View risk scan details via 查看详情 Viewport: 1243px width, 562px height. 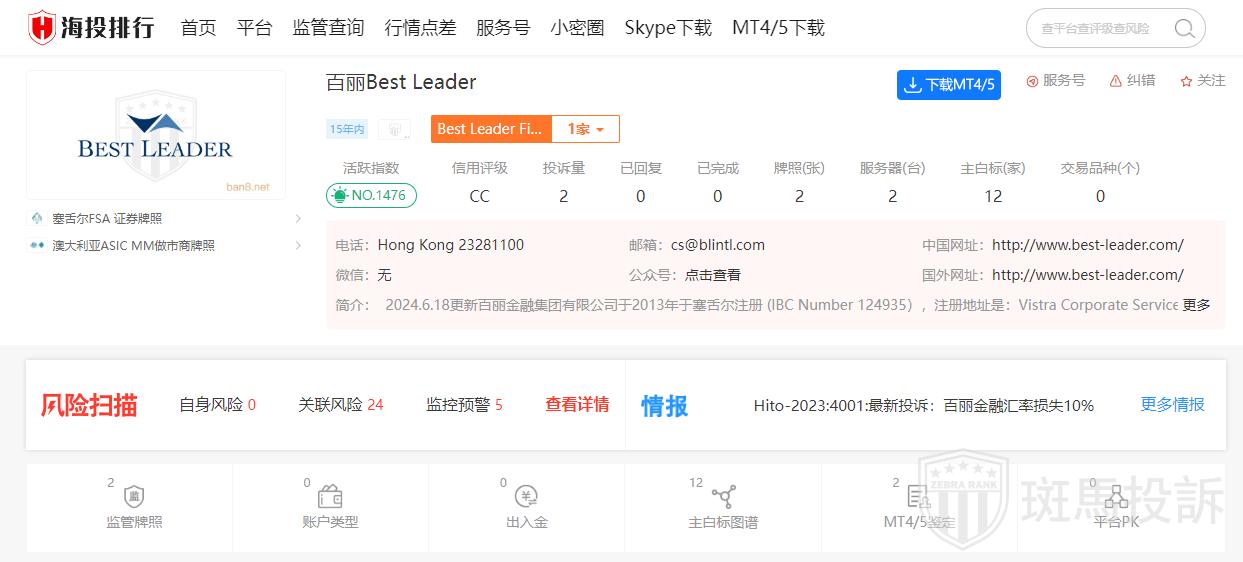click(577, 405)
